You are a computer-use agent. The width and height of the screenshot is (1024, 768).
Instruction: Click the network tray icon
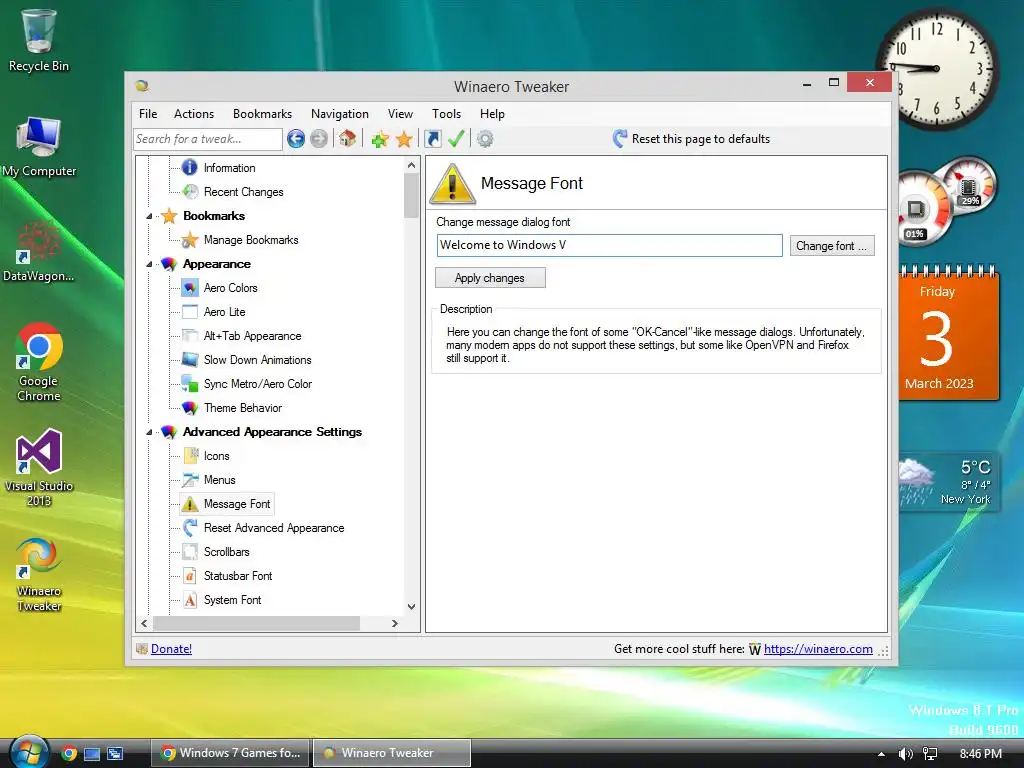(931, 754)
